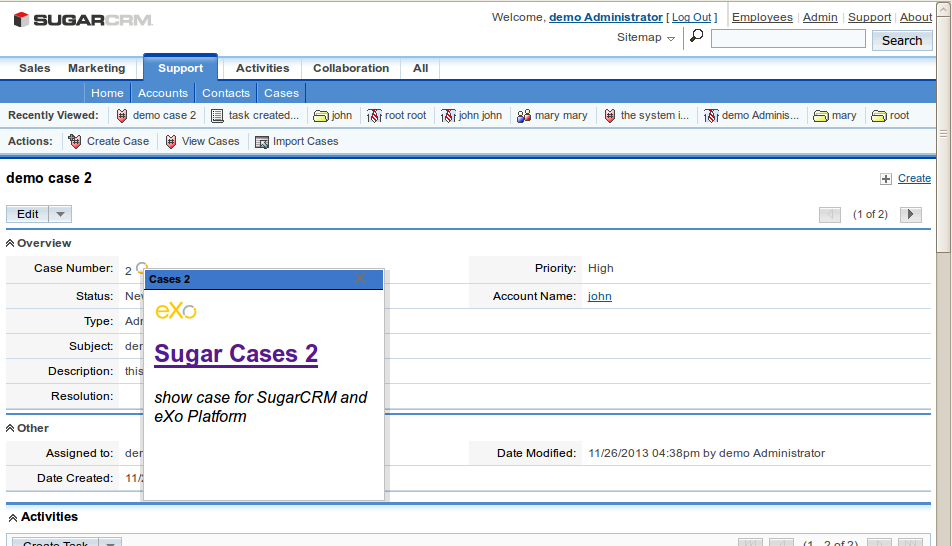Open recently viewed demo case 2 icon
Screen dimensions: 952x546
click(x=121, y=115)
